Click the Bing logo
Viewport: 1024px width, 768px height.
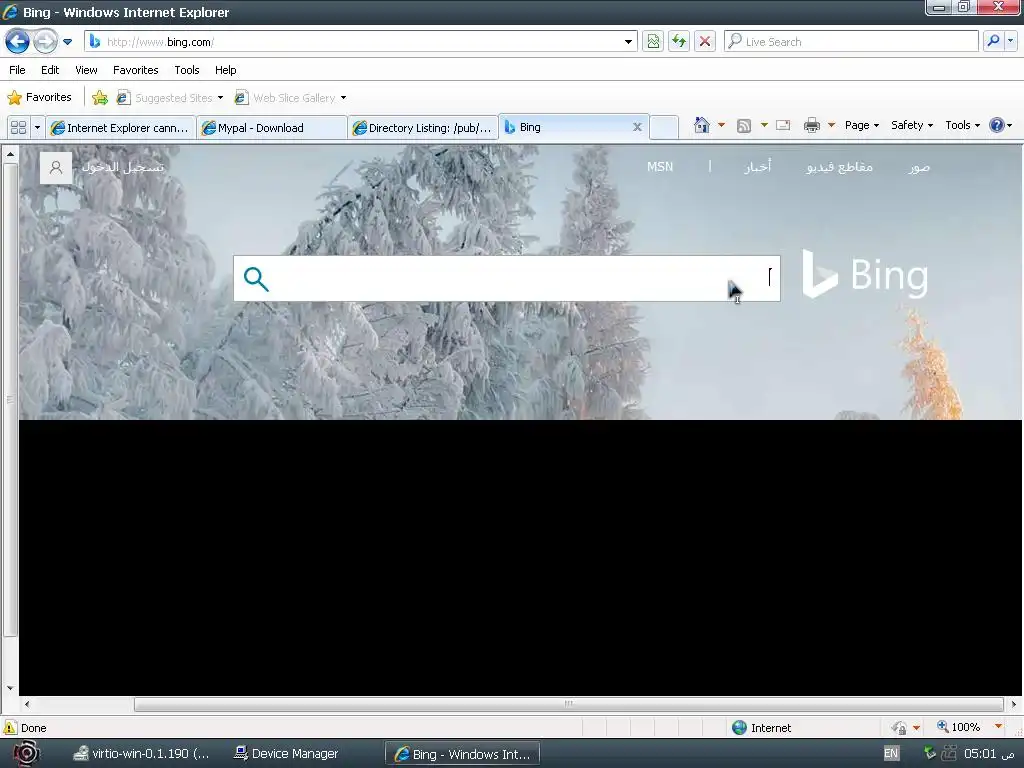pos(865,274)
